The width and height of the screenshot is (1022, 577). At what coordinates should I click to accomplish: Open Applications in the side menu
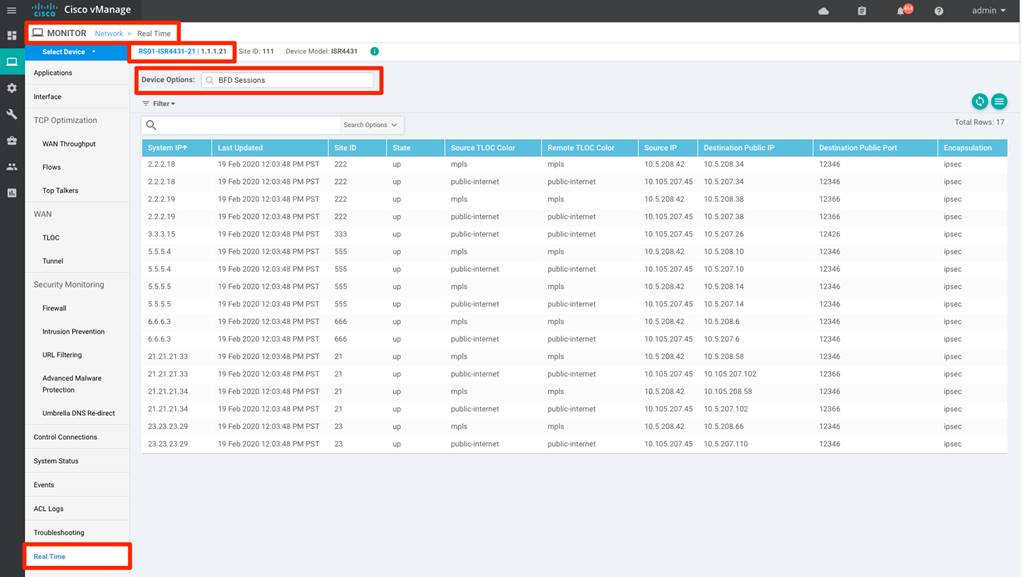coord(53,73)
